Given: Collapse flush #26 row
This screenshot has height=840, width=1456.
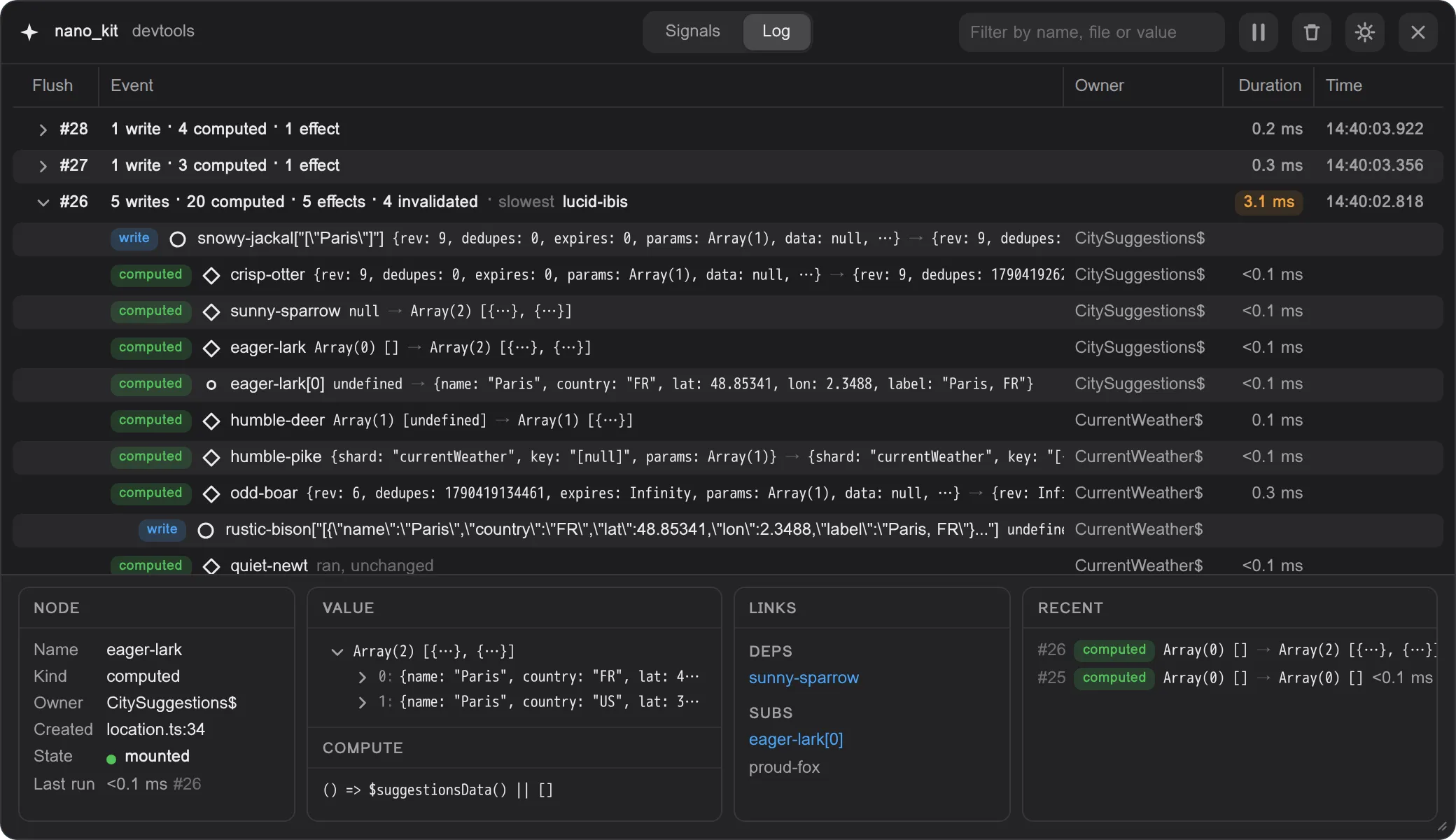Looking at the screenshot, I should pos(43,202).
